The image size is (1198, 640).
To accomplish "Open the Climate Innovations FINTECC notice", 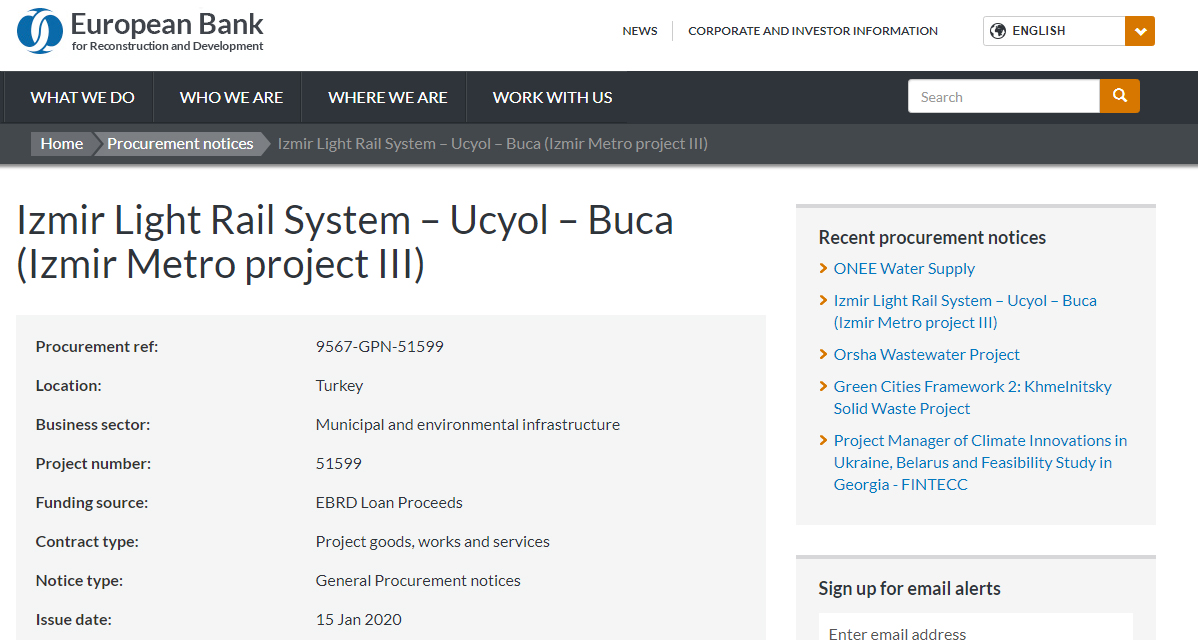I will 980,462.
